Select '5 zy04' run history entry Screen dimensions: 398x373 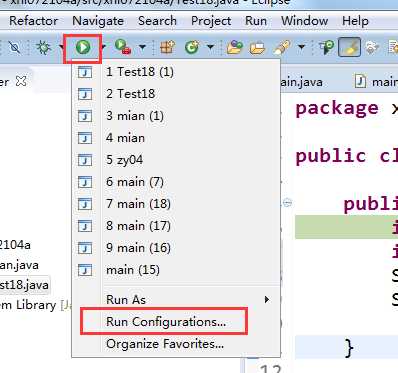(x=176, y=160)
